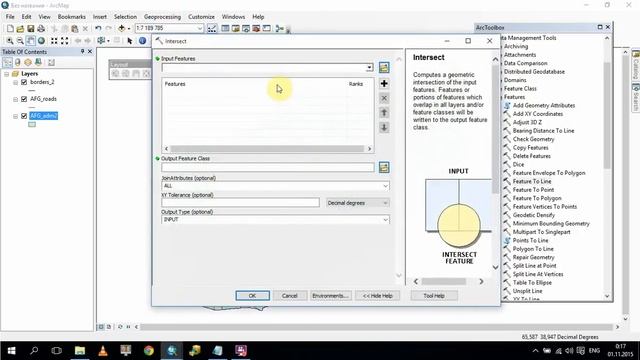This screenshot has width=640, height=360.
Task: Collapse the AFG_adm2 layer legend
Action: coord(16,116)
